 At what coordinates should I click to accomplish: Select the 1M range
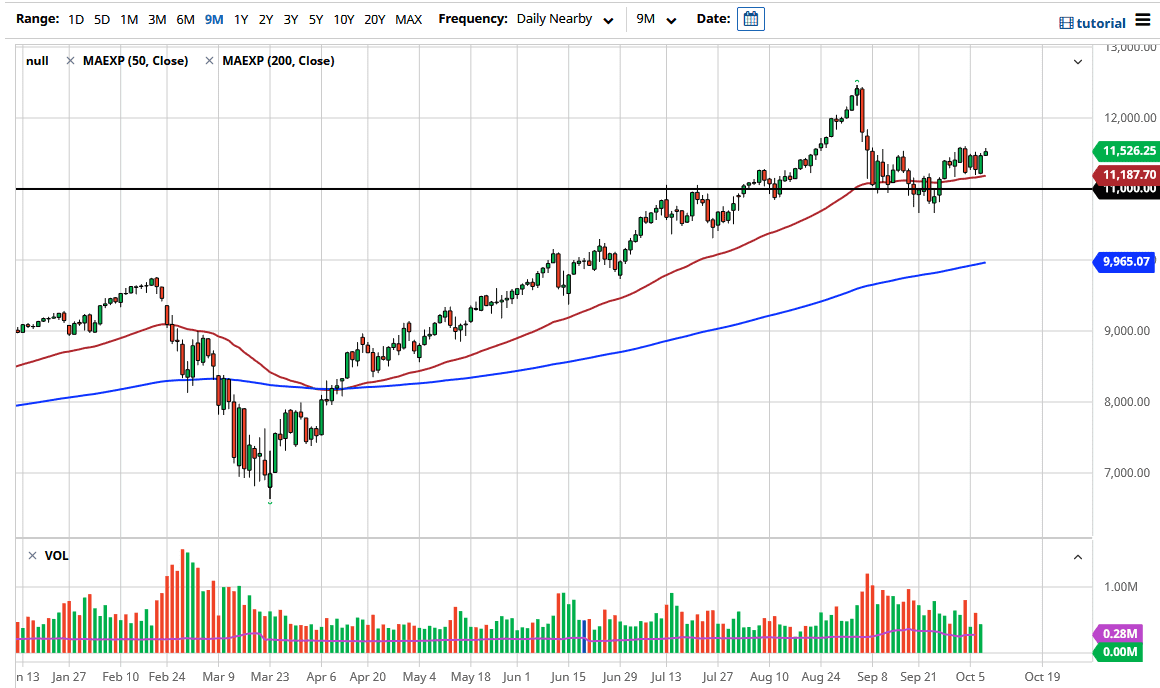pyautogui.click(x=129, y=19)
